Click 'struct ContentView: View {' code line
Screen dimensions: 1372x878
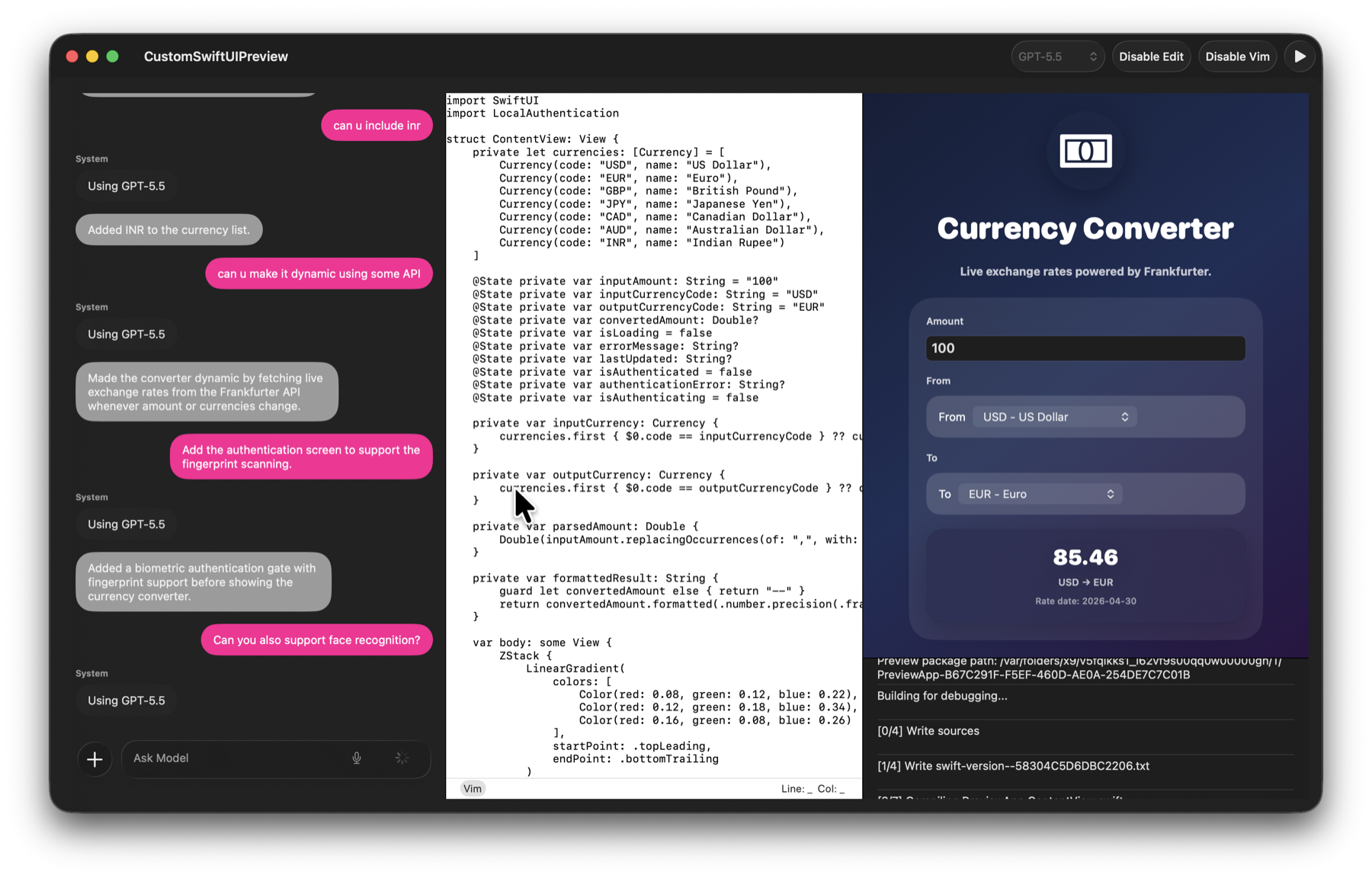(533, 139)
